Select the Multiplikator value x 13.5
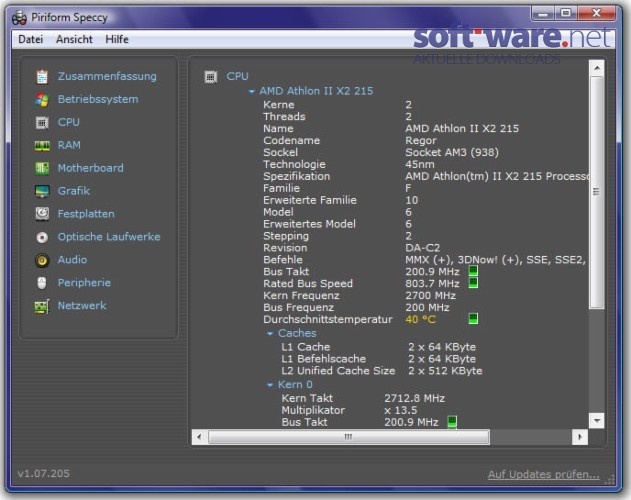The width and height of the screenshot is (631, 500). tap(400, 410)
